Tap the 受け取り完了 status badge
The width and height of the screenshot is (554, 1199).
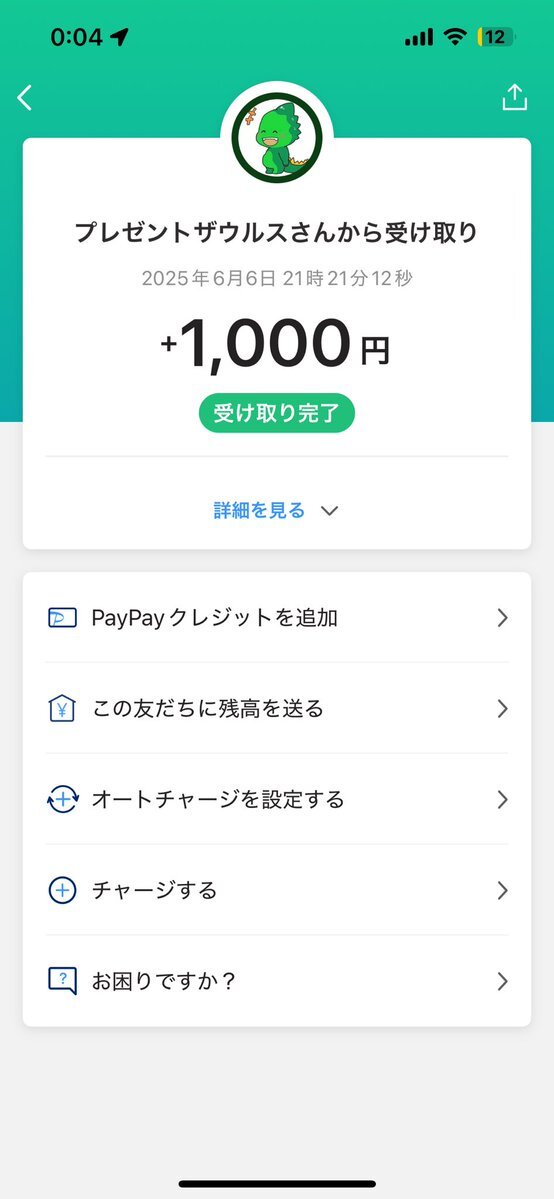click(x=277, y=413)
